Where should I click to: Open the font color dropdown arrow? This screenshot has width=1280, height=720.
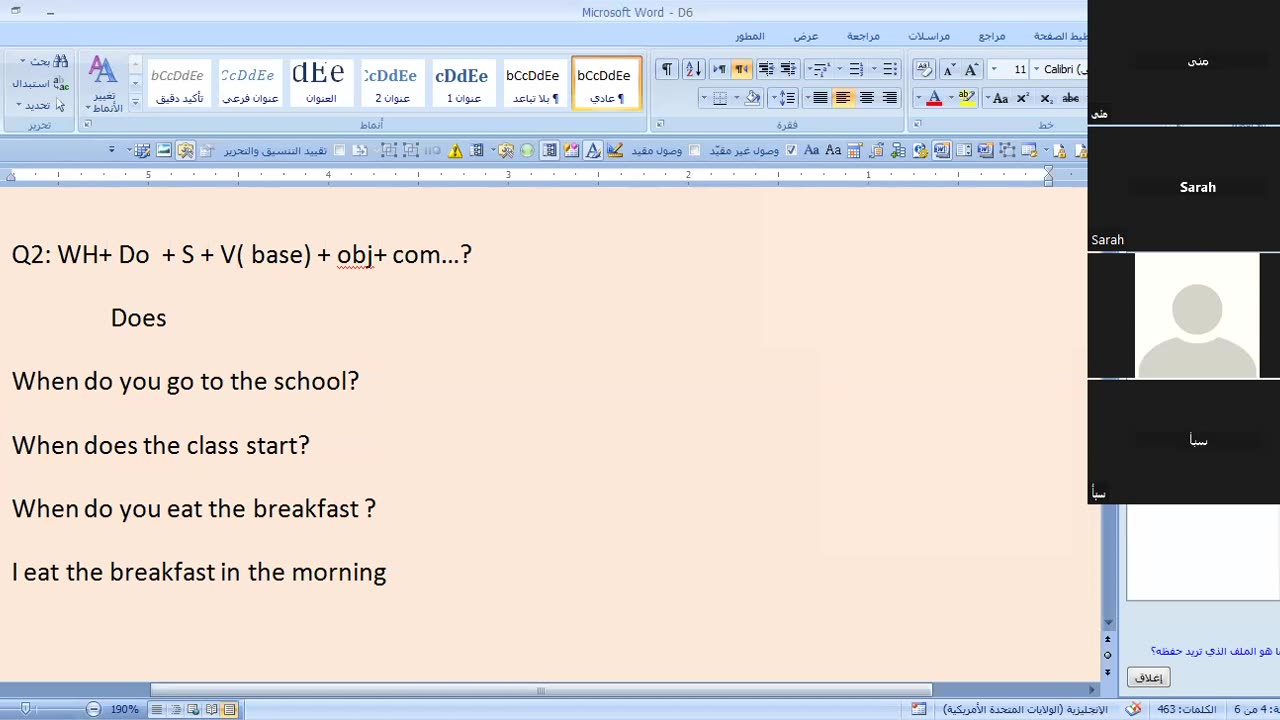[918, 98]
